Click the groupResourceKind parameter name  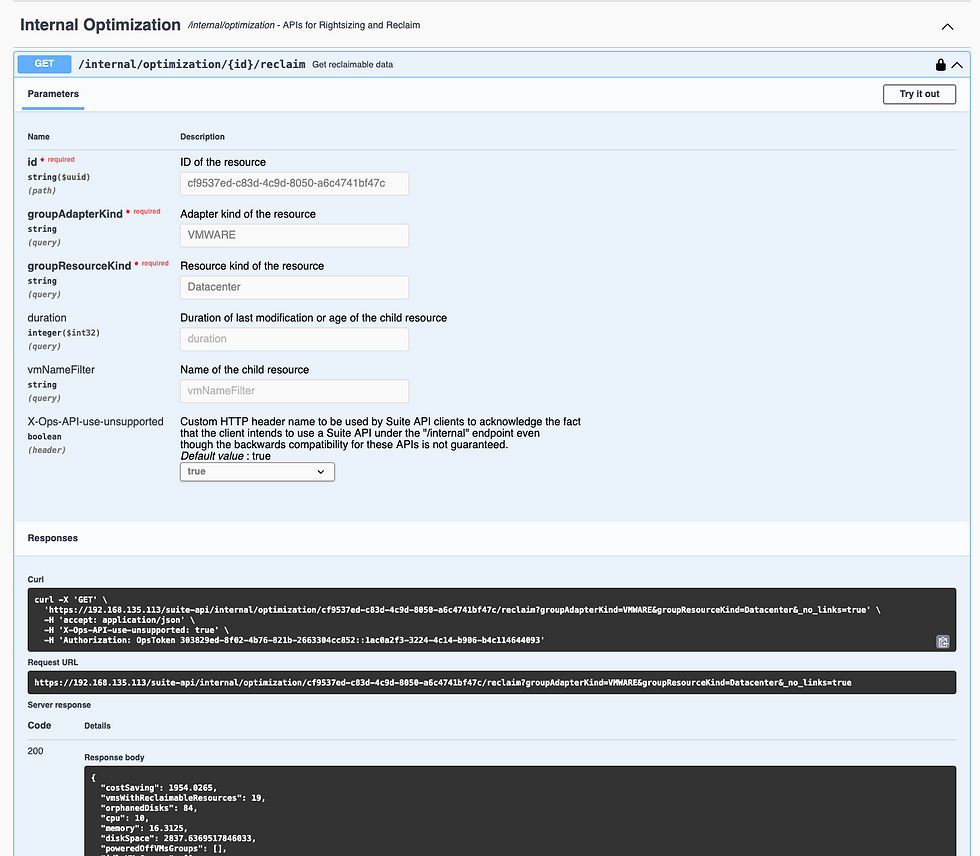79,266
